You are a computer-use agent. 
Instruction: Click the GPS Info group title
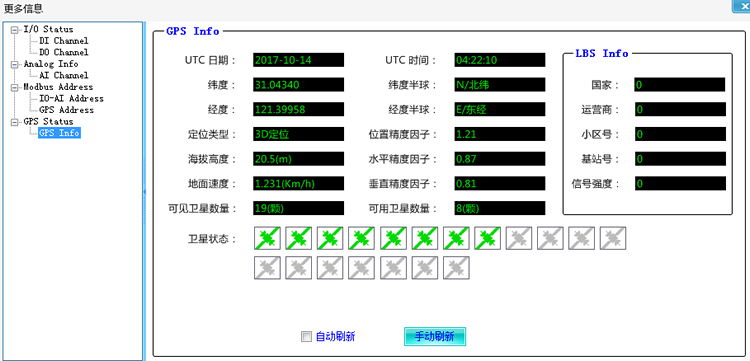[193, 31]
